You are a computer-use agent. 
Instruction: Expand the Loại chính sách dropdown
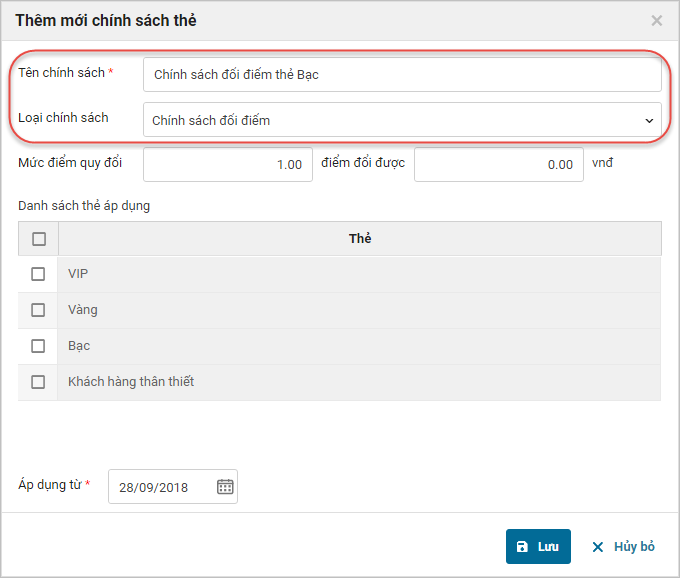point(402,120)
